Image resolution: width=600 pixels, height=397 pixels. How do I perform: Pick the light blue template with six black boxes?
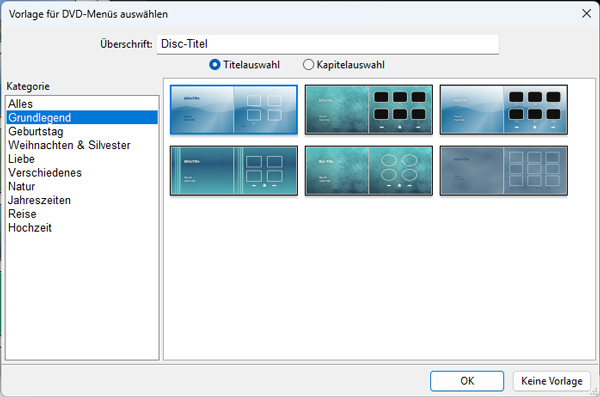(504, 110)
